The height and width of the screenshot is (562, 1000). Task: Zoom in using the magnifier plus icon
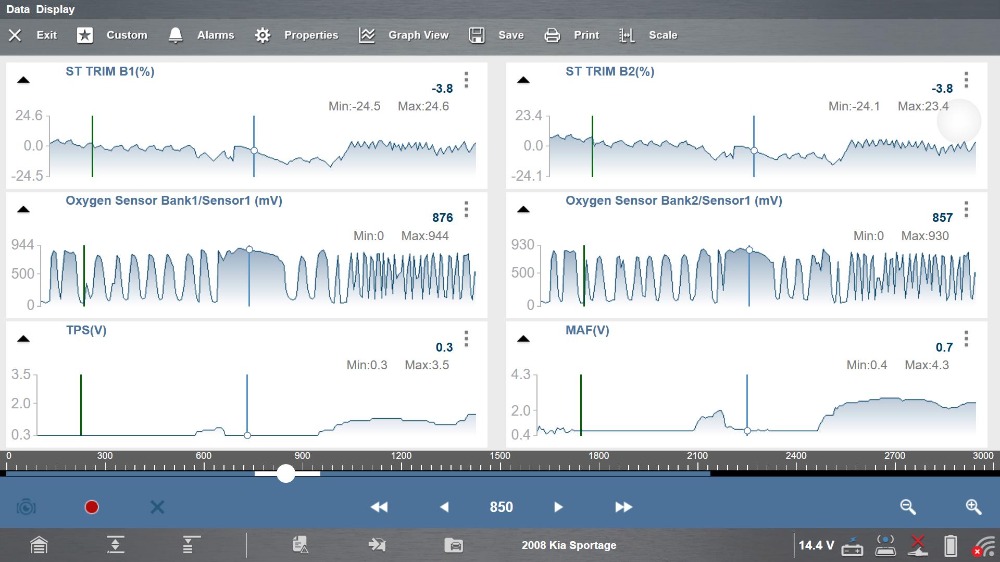coord(973,507)
